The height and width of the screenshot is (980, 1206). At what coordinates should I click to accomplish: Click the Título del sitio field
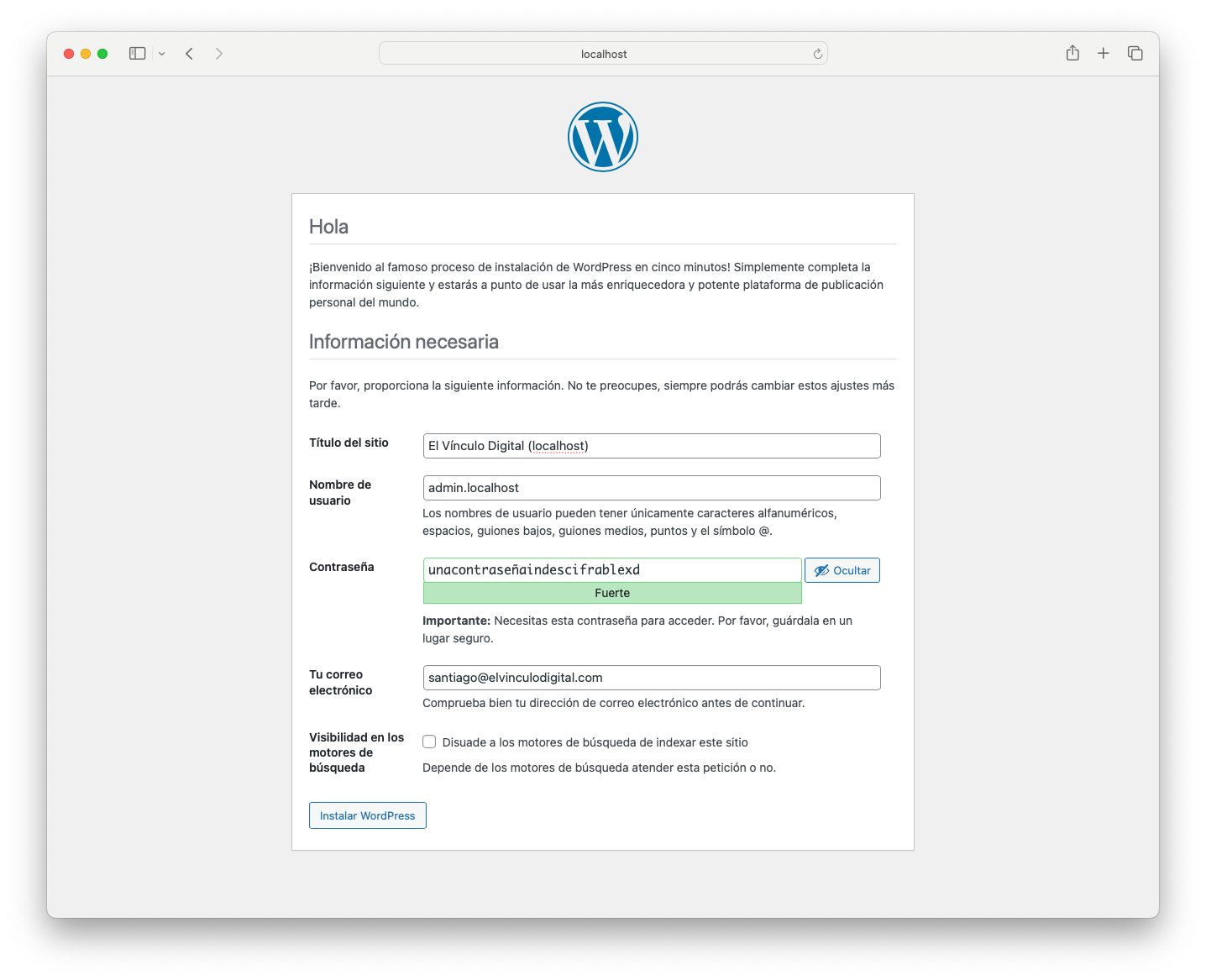[651, 446]
